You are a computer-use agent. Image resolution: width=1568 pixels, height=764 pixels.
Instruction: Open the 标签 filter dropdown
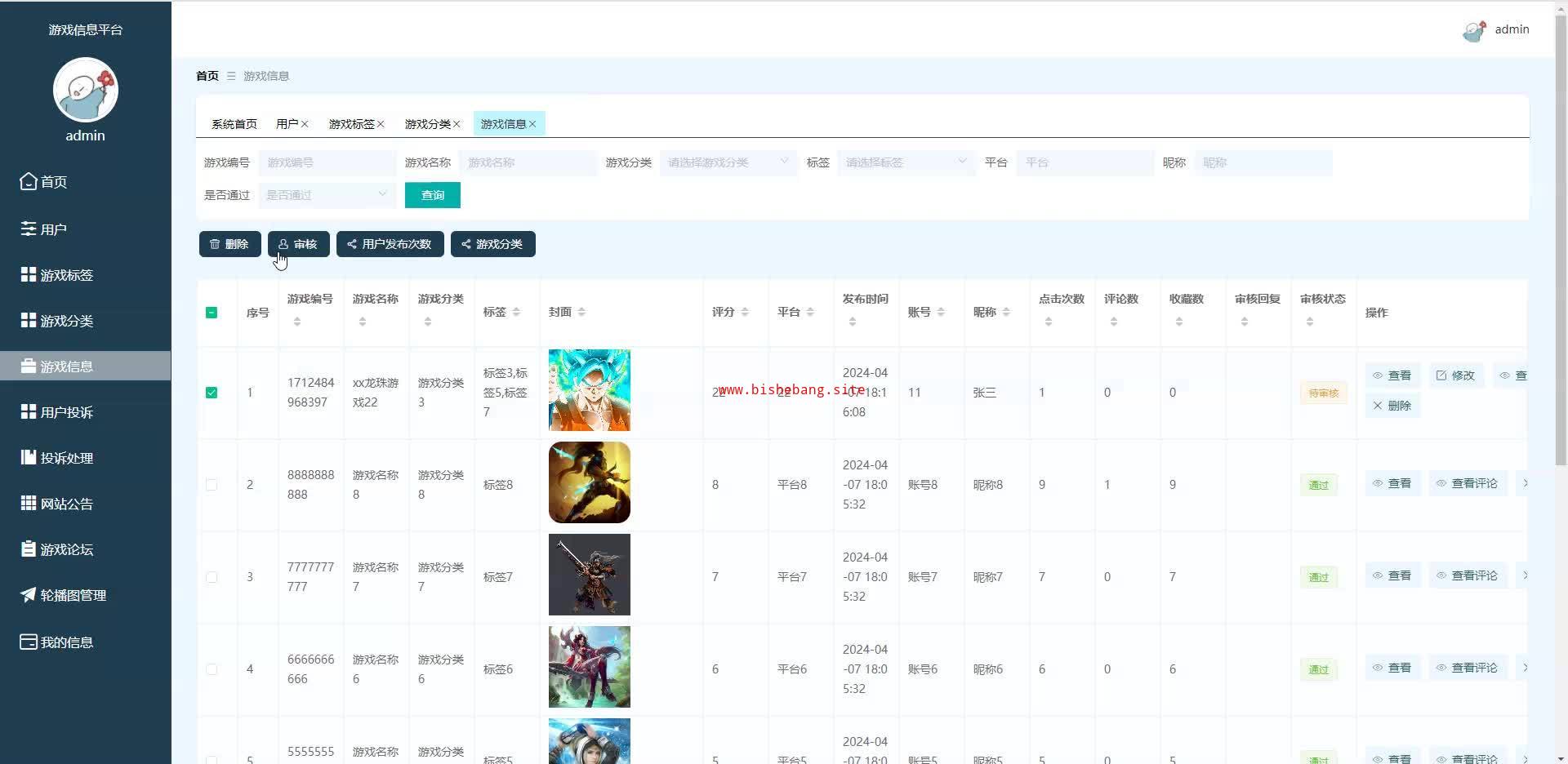pos(905,162)
